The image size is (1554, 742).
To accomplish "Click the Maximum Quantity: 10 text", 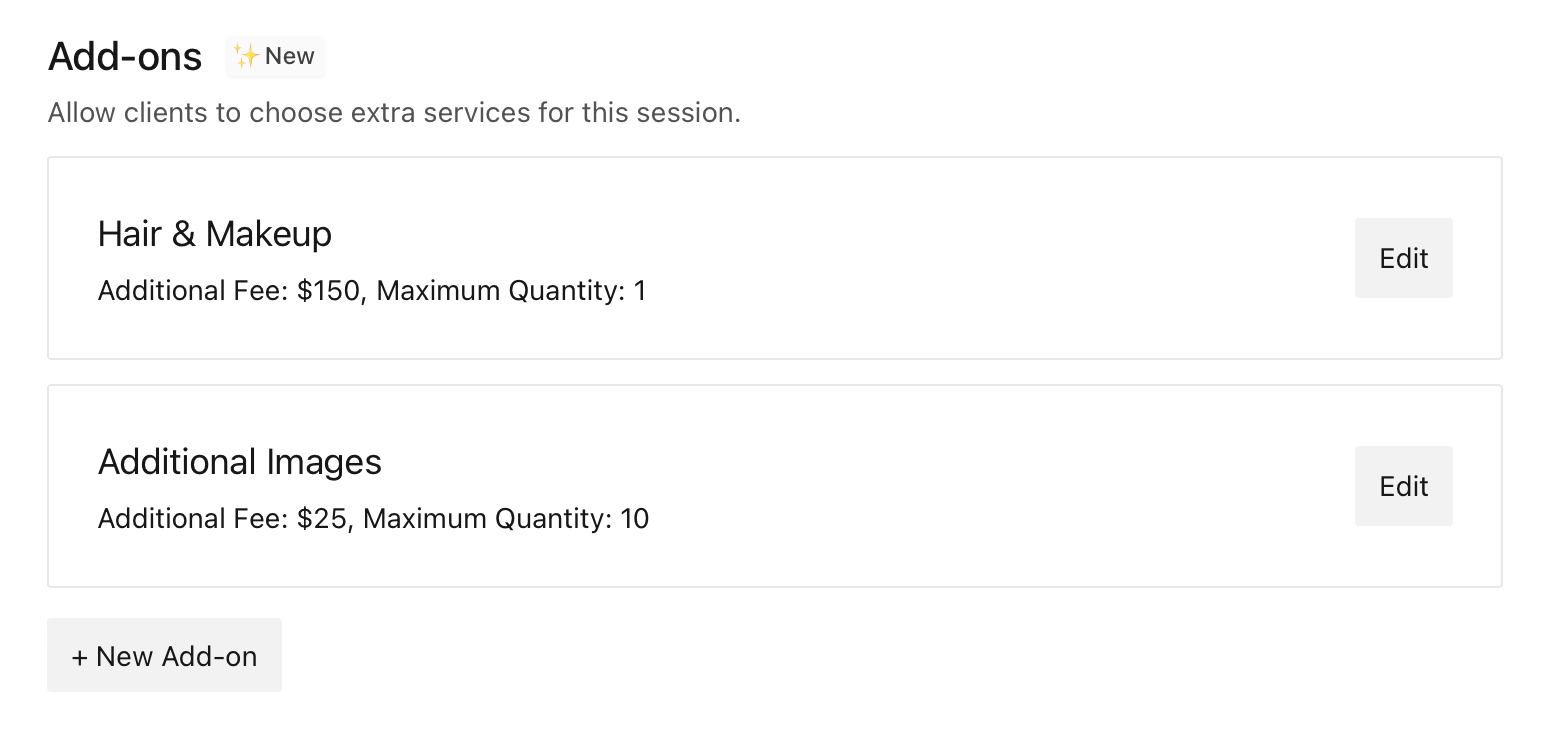I will pyautogui.click(x=506, y=519).
